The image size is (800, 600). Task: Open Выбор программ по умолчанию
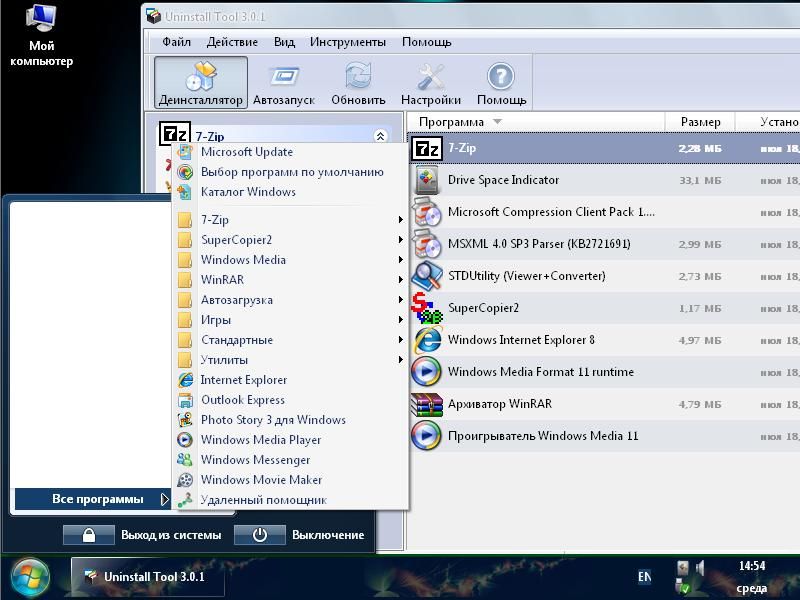click(x=290, y=172)
